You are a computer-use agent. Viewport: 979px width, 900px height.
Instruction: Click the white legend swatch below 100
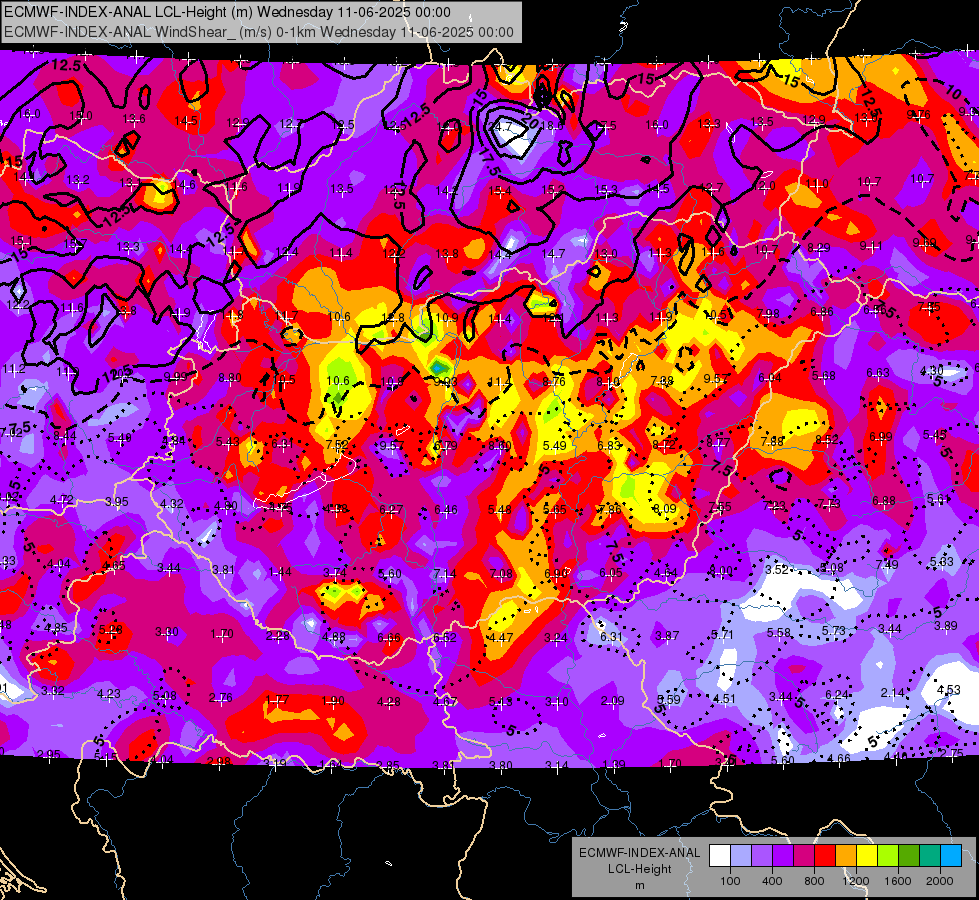coord(720,855)
